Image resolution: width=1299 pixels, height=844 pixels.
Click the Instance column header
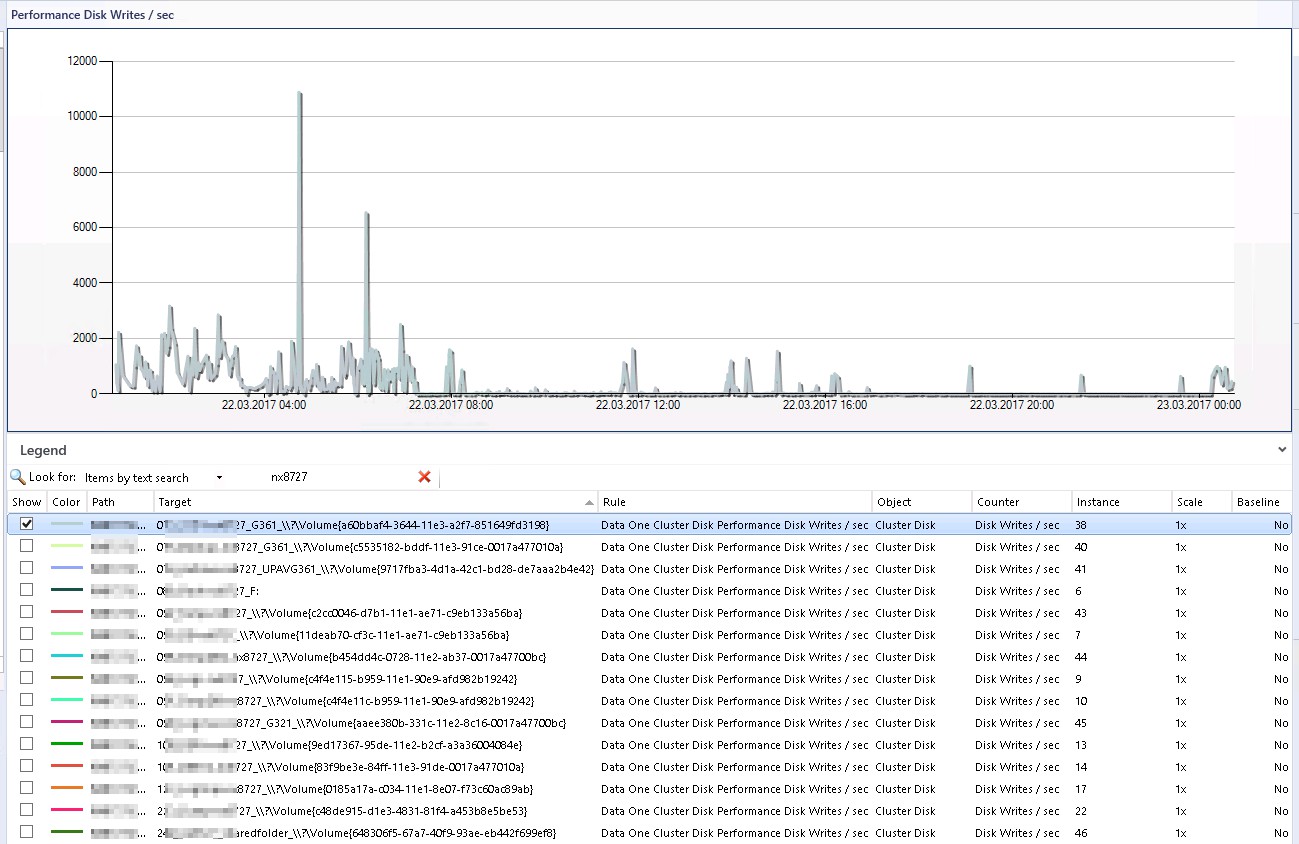(x=1120, y=502)
